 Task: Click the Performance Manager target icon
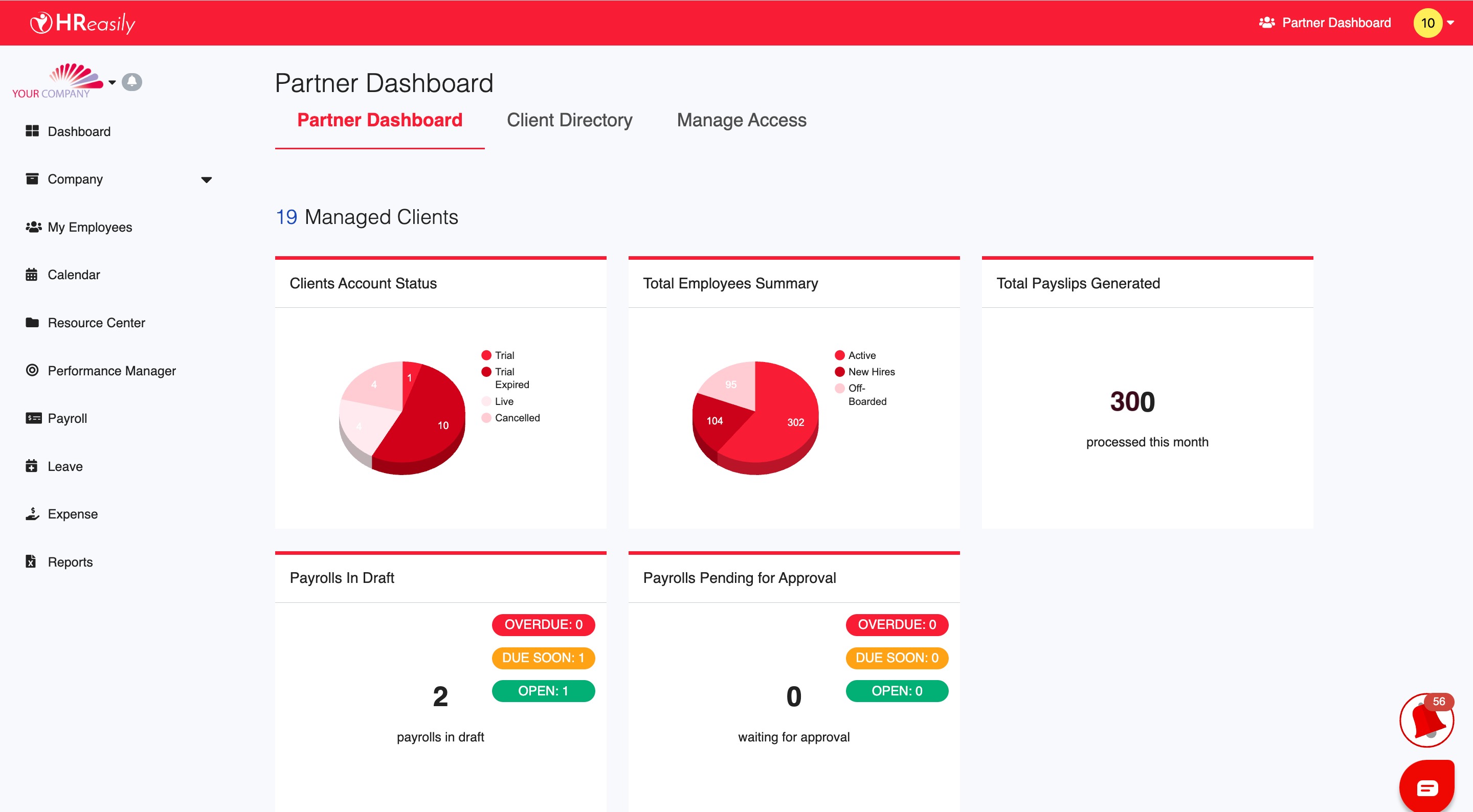32,370
